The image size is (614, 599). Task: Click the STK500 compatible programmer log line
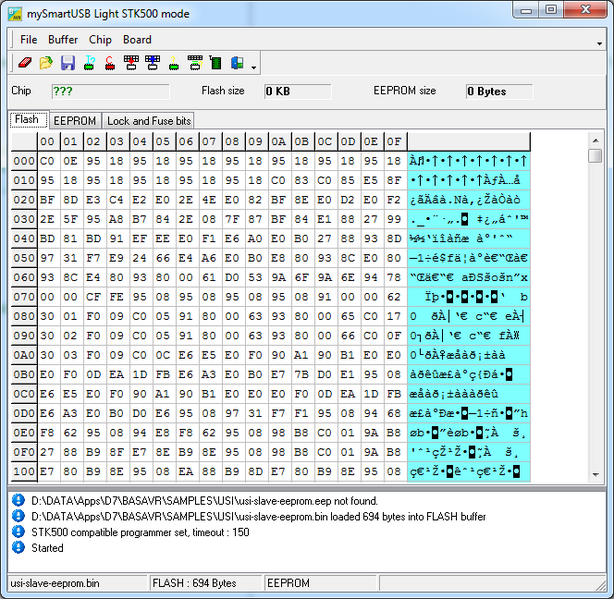click(x=140, y=532)
